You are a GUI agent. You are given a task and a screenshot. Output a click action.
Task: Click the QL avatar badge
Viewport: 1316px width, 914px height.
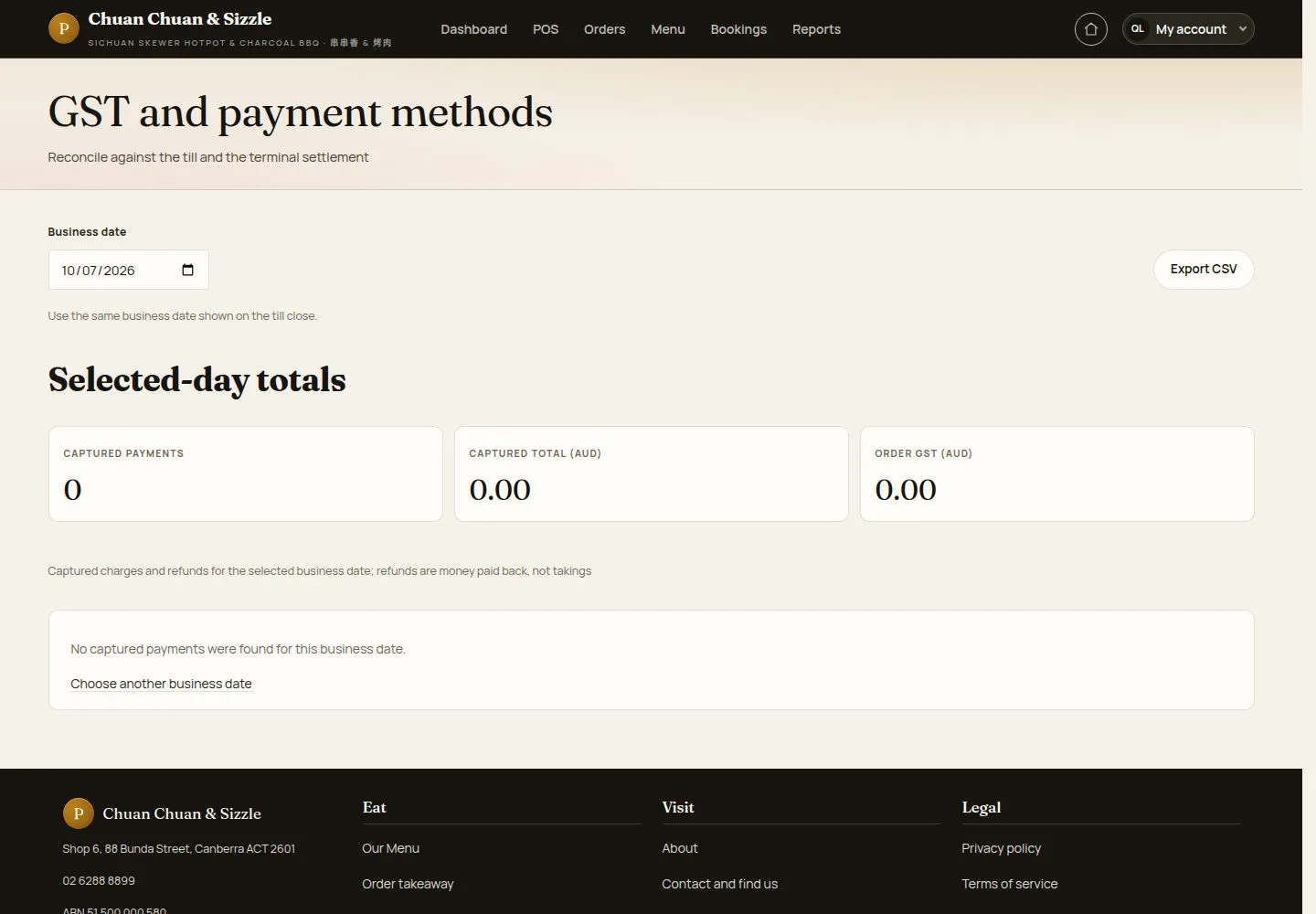[x=1138, y=29]
